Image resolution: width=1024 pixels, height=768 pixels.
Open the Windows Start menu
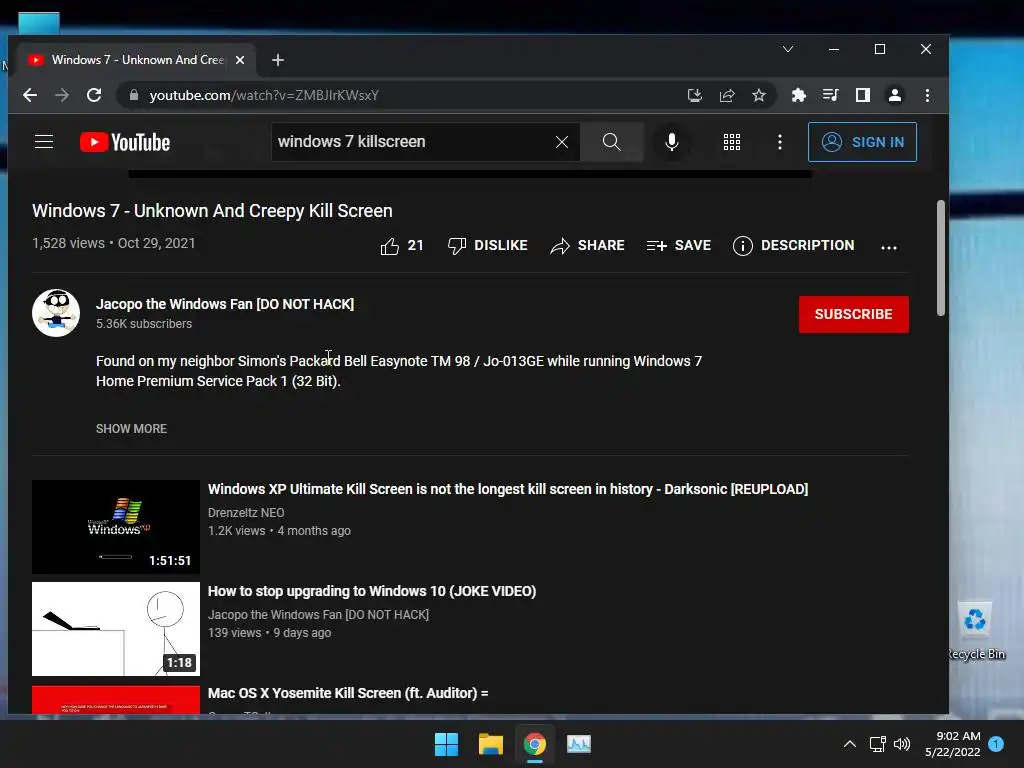[447, 744]
